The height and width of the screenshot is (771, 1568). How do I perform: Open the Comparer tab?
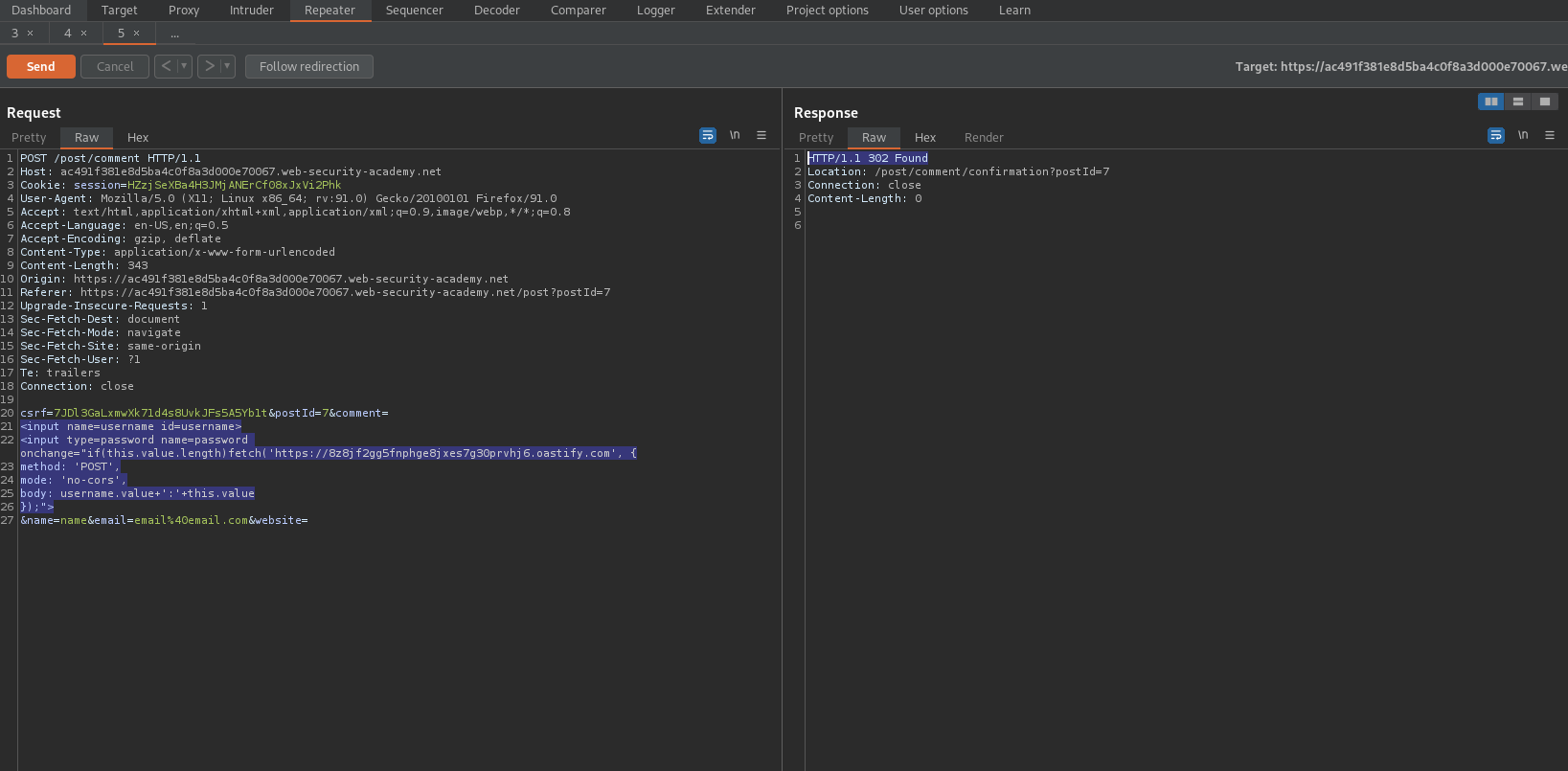[579, 11]
